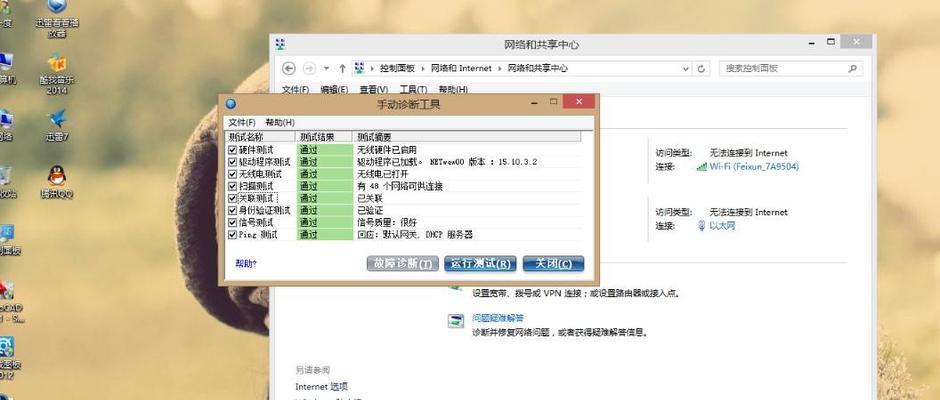Click the 测试名称 column header
This screenshot has width=940, height=400.
coord(261,137)
